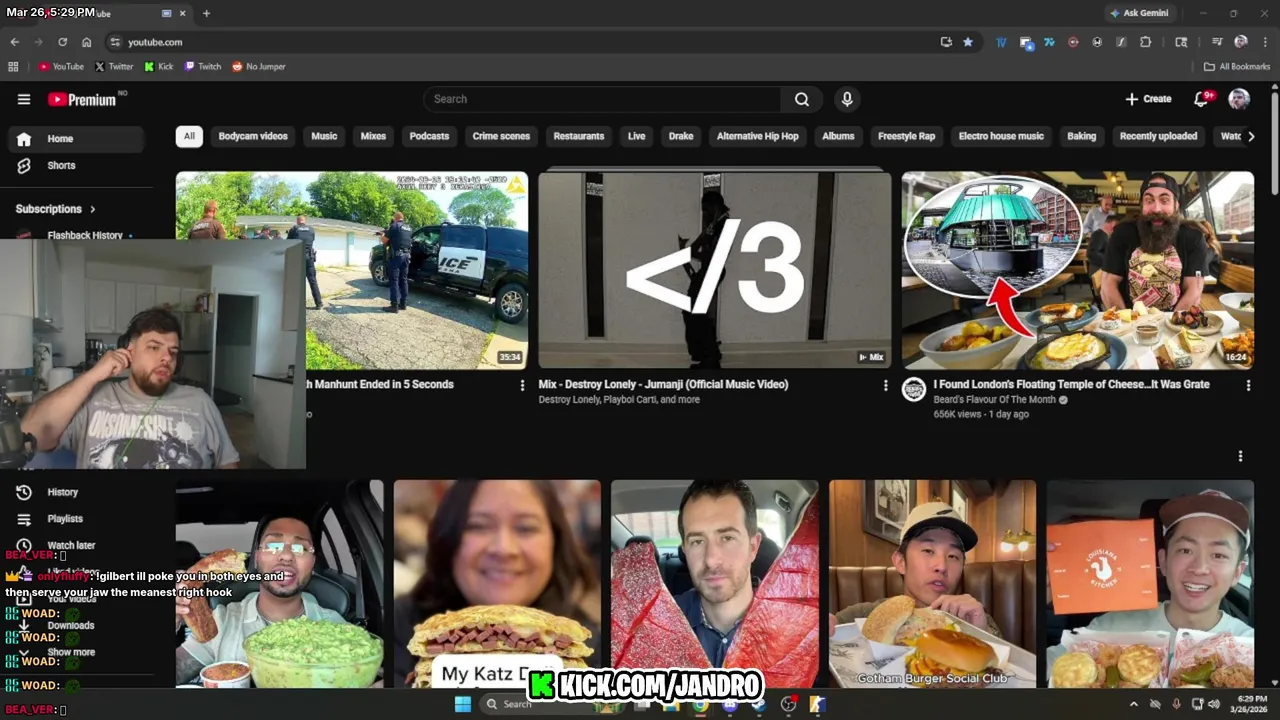Select Music filter chip
Viewport: 1280px width, 720px height.
point(324,136)
